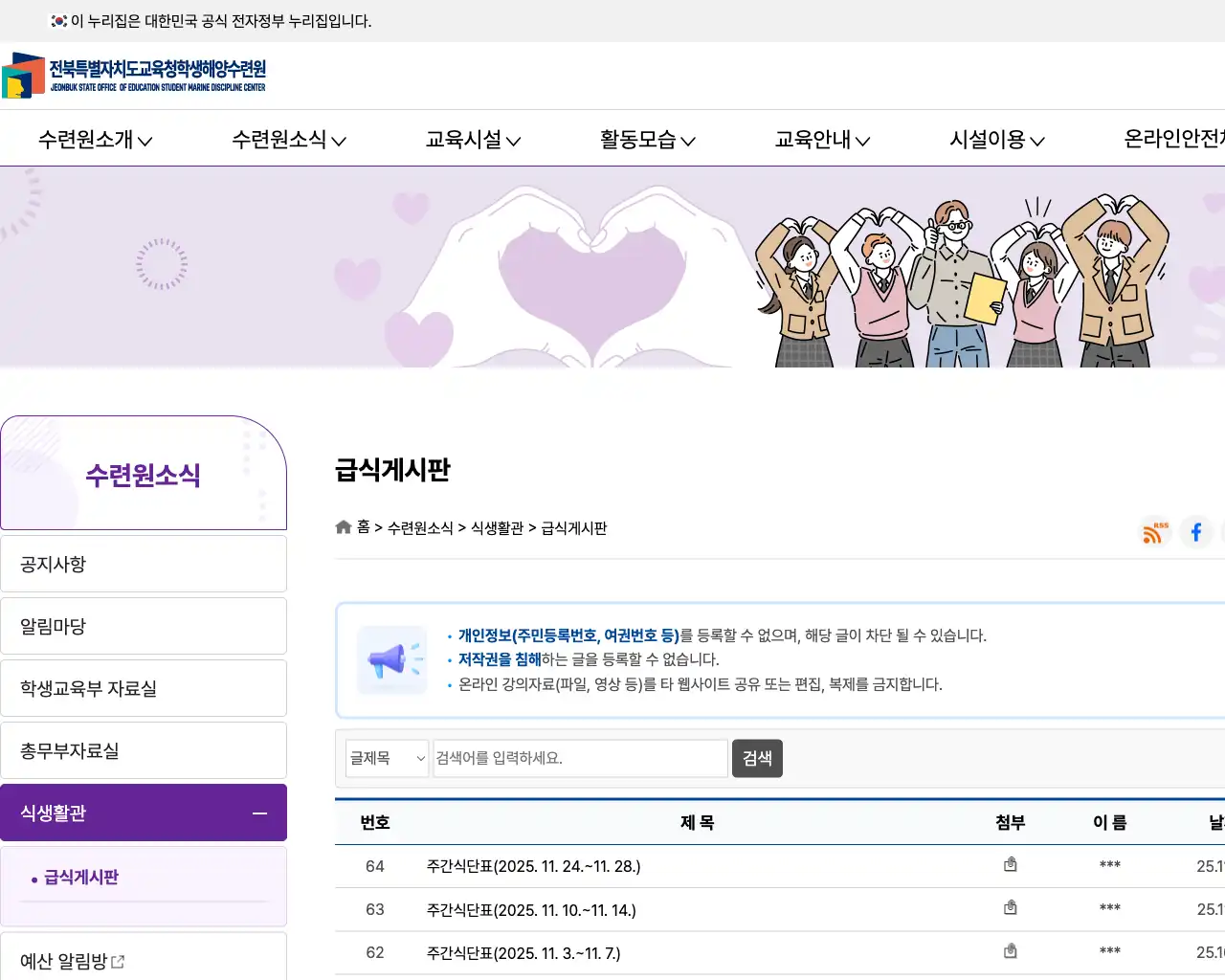Viewport: 1225px width, 980px height.
Task: Open the 시설이용 menu
Action: [x=996, y=140]
